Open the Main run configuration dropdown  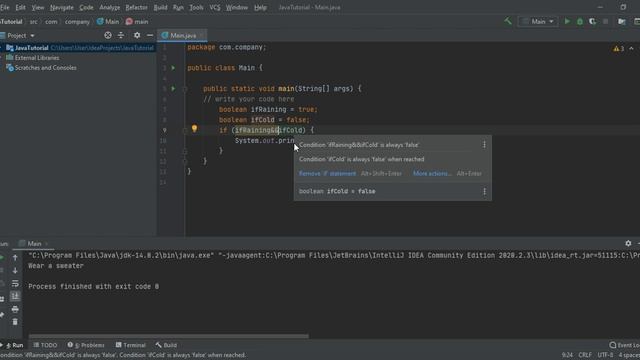(x=538, y=21)
